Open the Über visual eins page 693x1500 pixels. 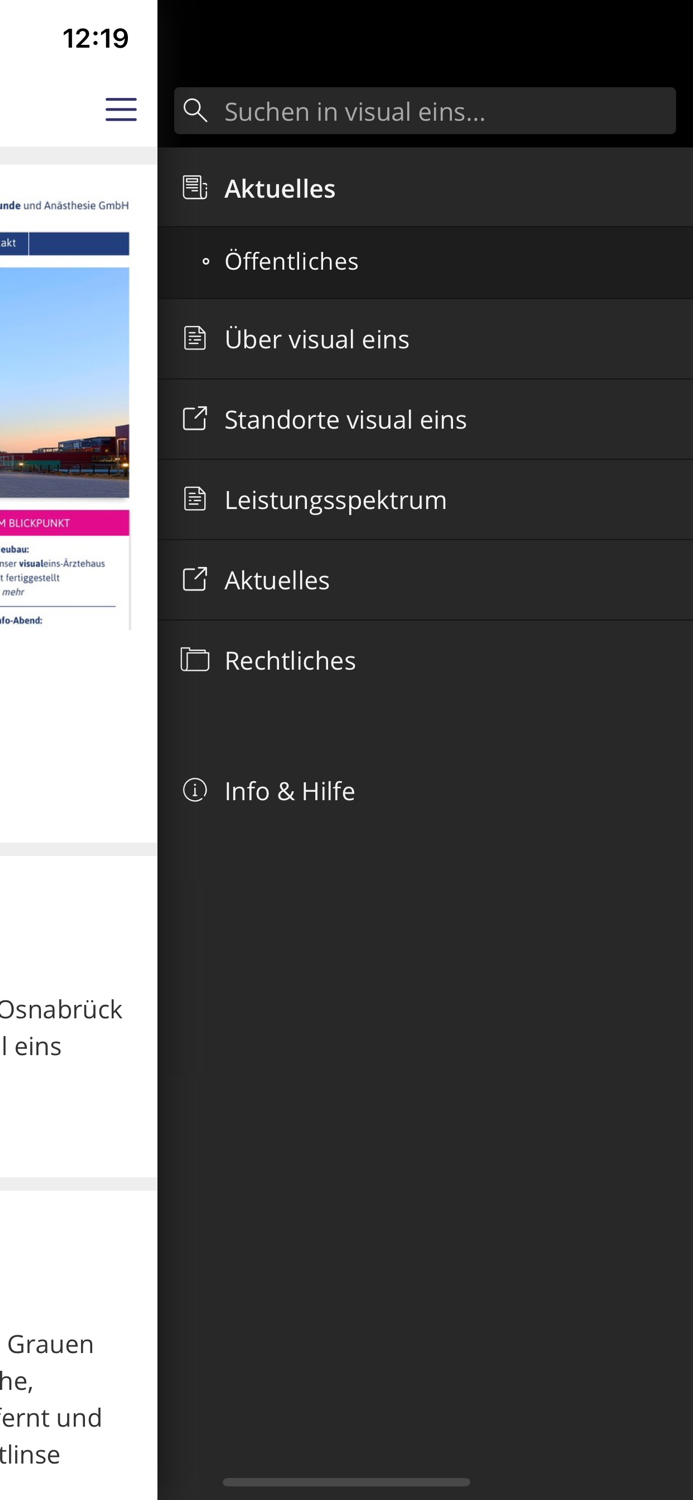pos(317,339)
